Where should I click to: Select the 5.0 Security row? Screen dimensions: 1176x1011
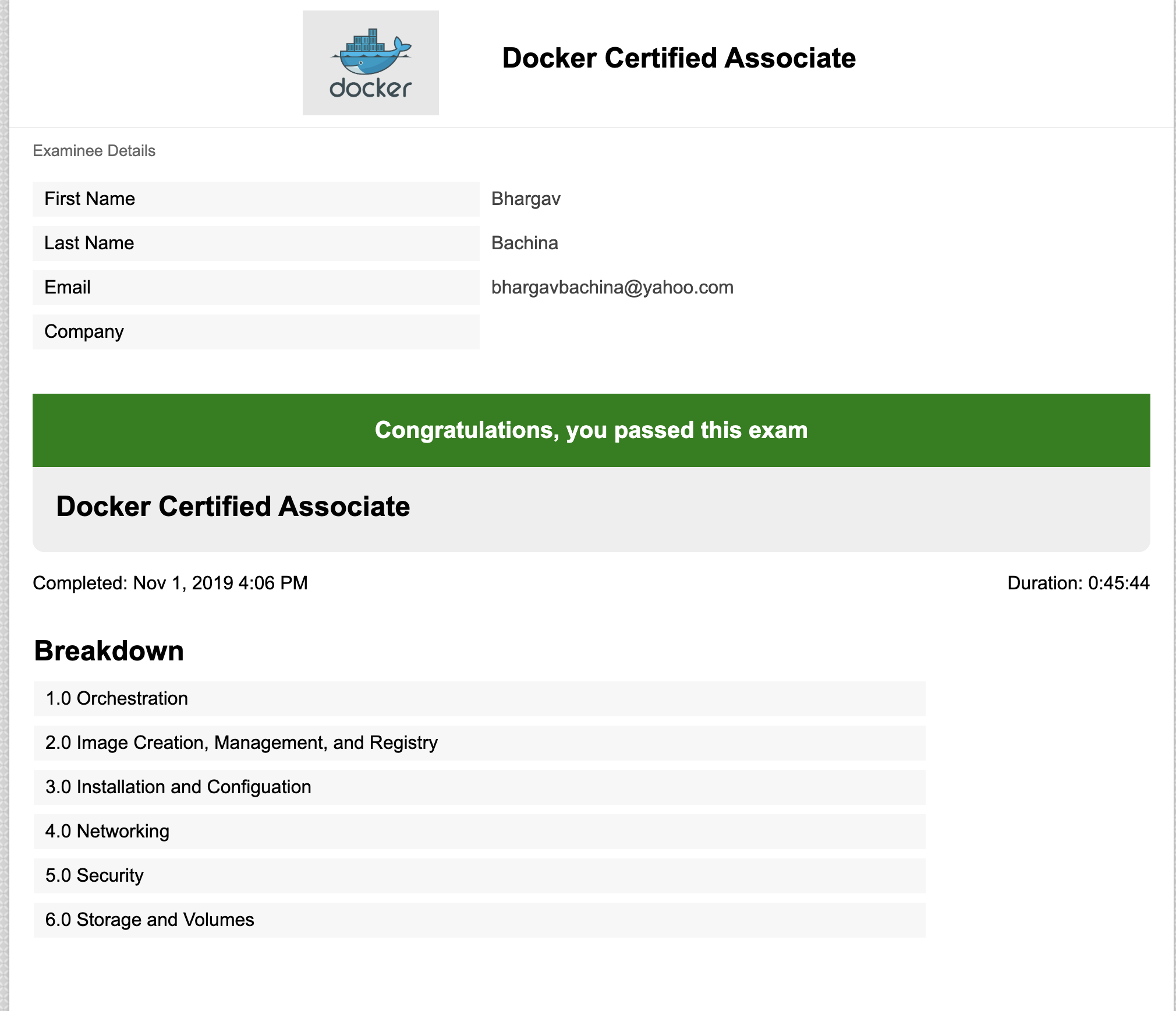coord(479,876)
